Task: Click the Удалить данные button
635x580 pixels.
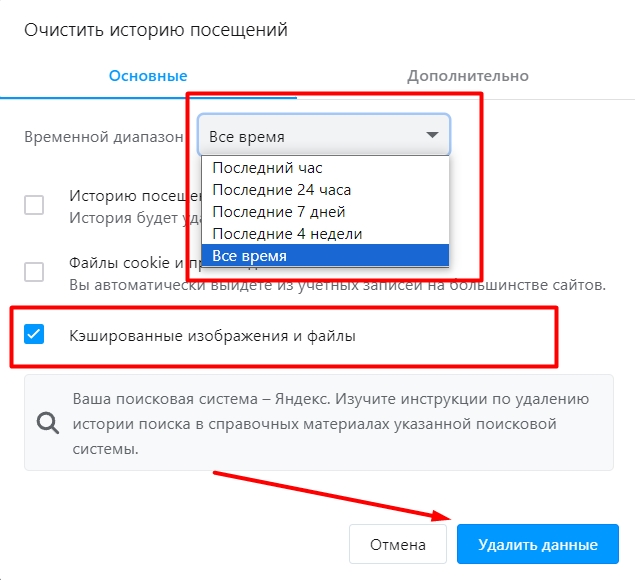Action: (537, 545)
